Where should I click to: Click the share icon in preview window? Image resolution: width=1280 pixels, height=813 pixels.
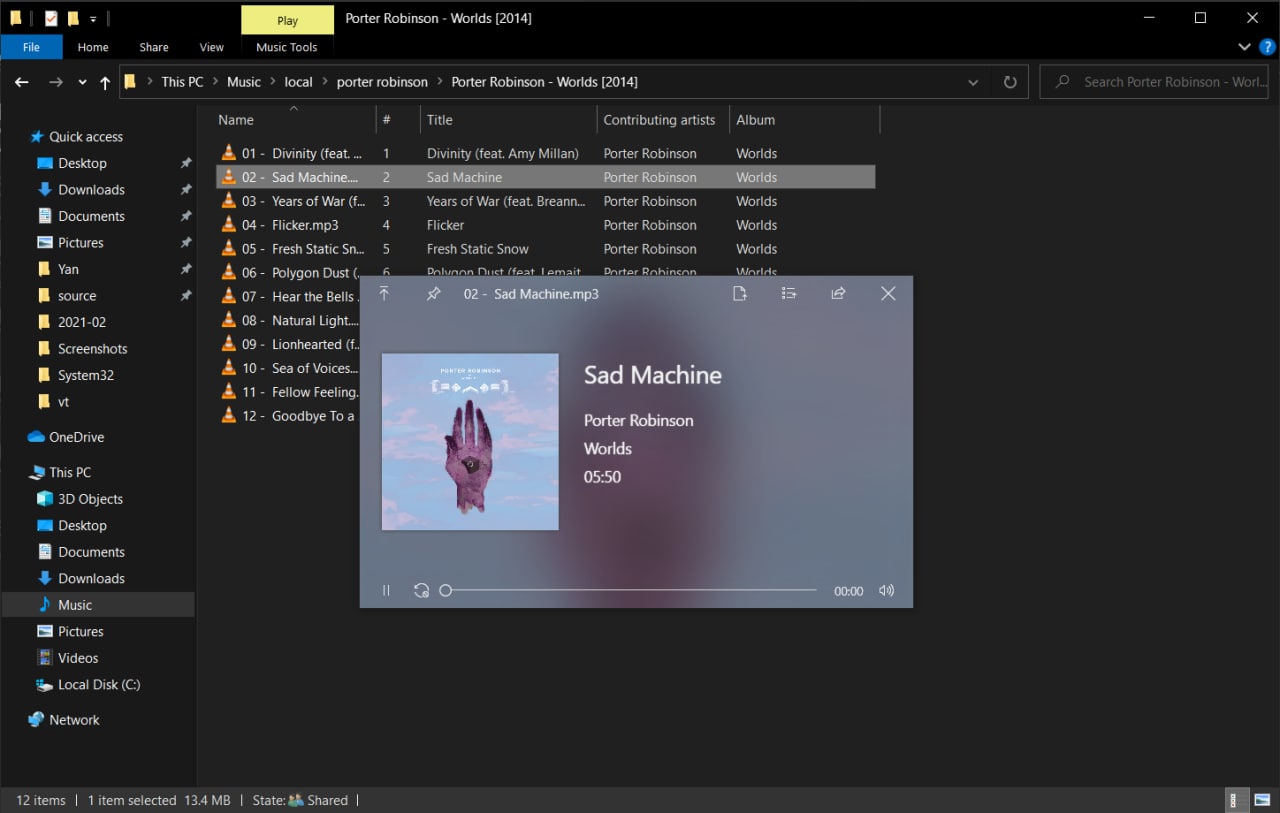tap(838, 294)
